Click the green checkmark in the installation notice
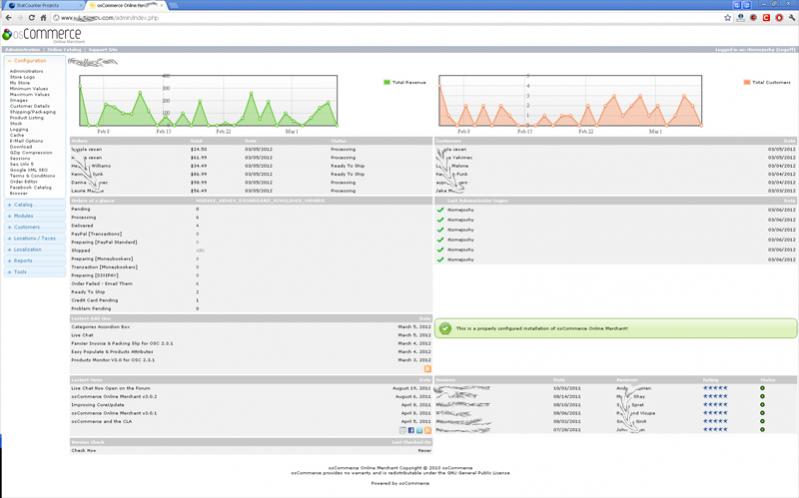 click(445, 327)
